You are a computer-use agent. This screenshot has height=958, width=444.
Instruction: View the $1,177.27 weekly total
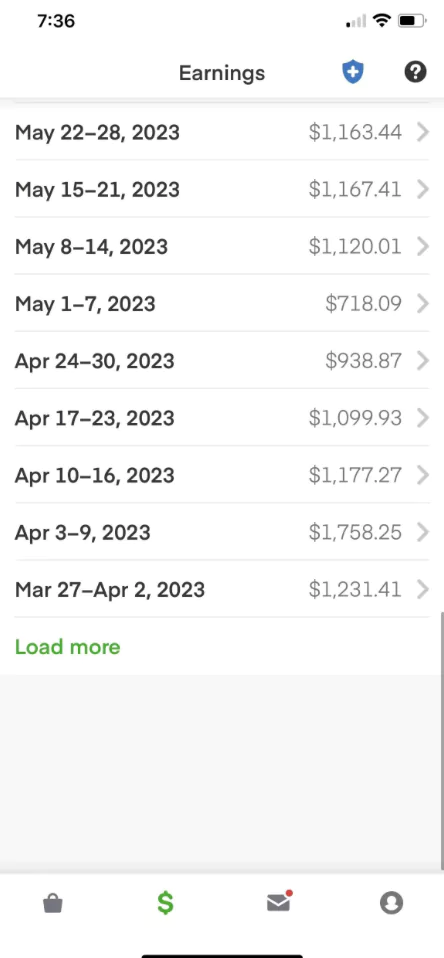point(355,475)
